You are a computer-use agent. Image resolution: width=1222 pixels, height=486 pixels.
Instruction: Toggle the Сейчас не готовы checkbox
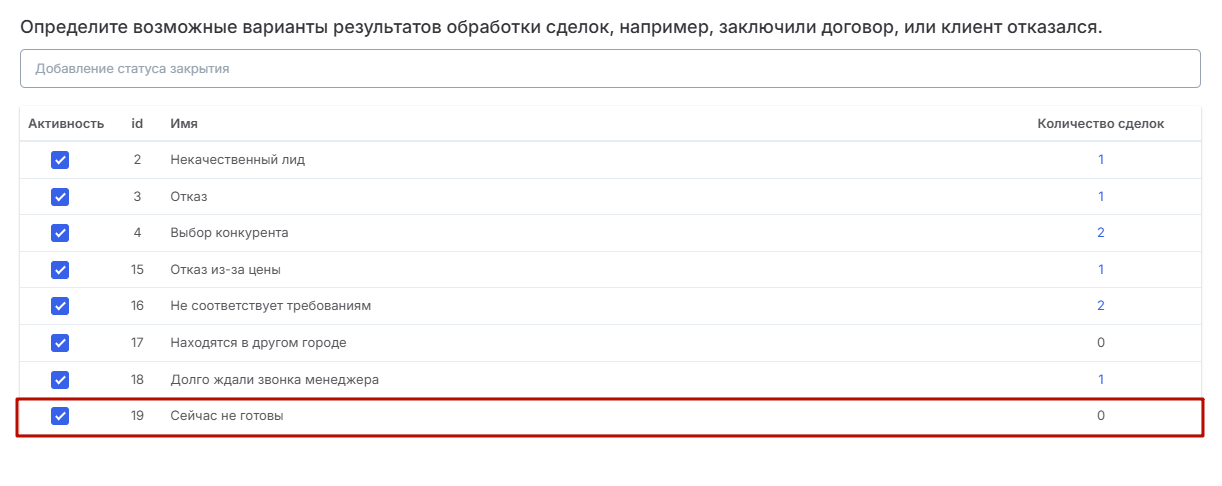pyautogui.click(x=60, y=416)
